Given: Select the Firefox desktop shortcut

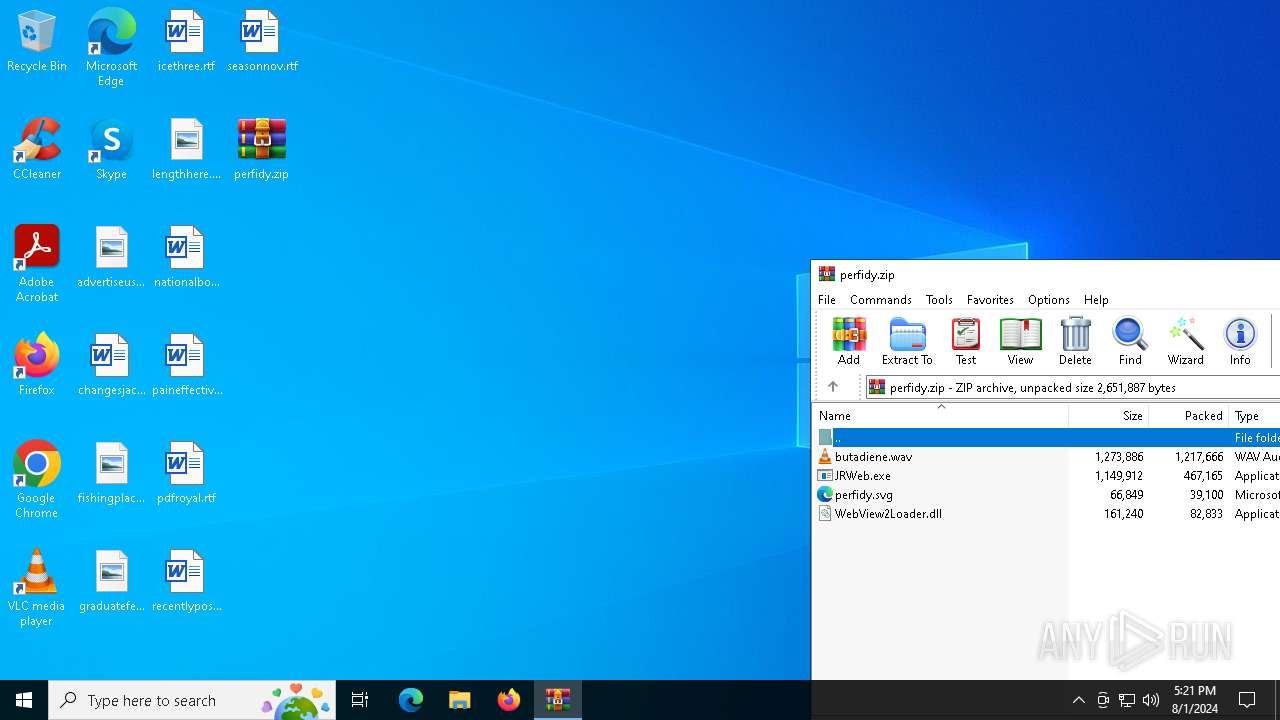Looking at the screenshot, I should coord(37,365).
